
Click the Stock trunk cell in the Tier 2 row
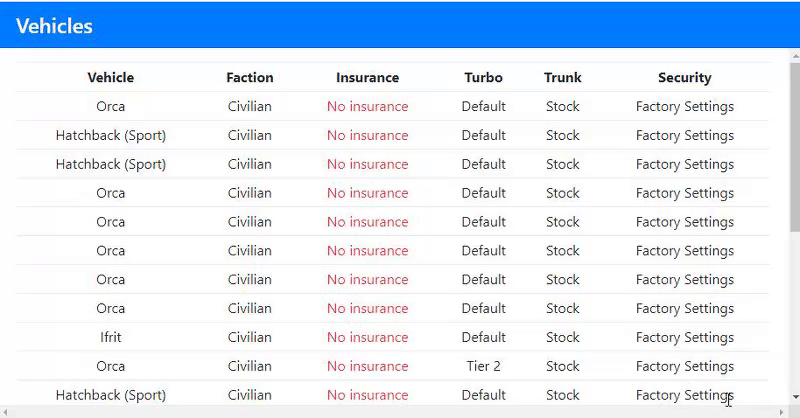(562, 366)
